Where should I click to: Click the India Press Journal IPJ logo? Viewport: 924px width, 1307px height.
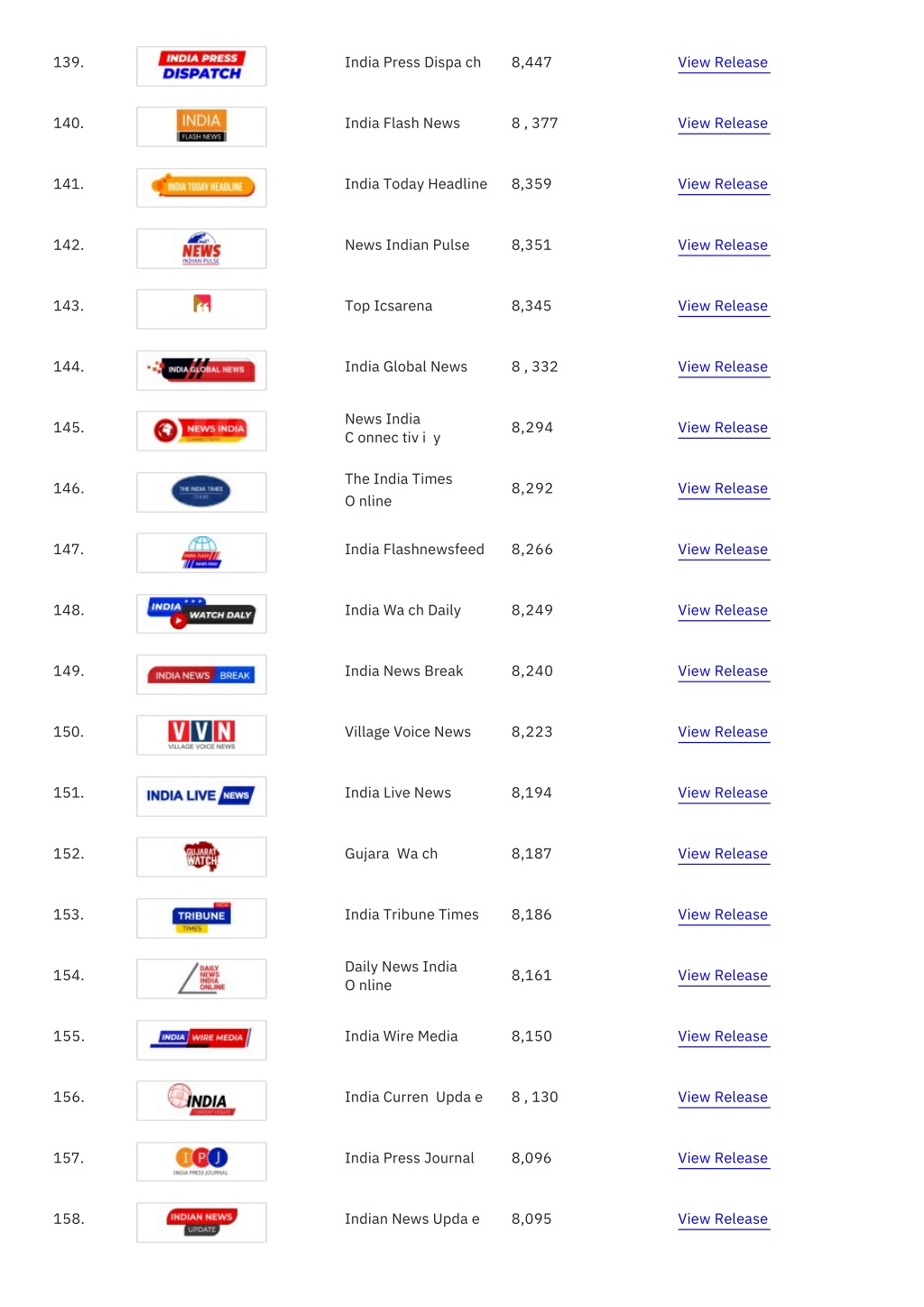(x=201, y=1161)
